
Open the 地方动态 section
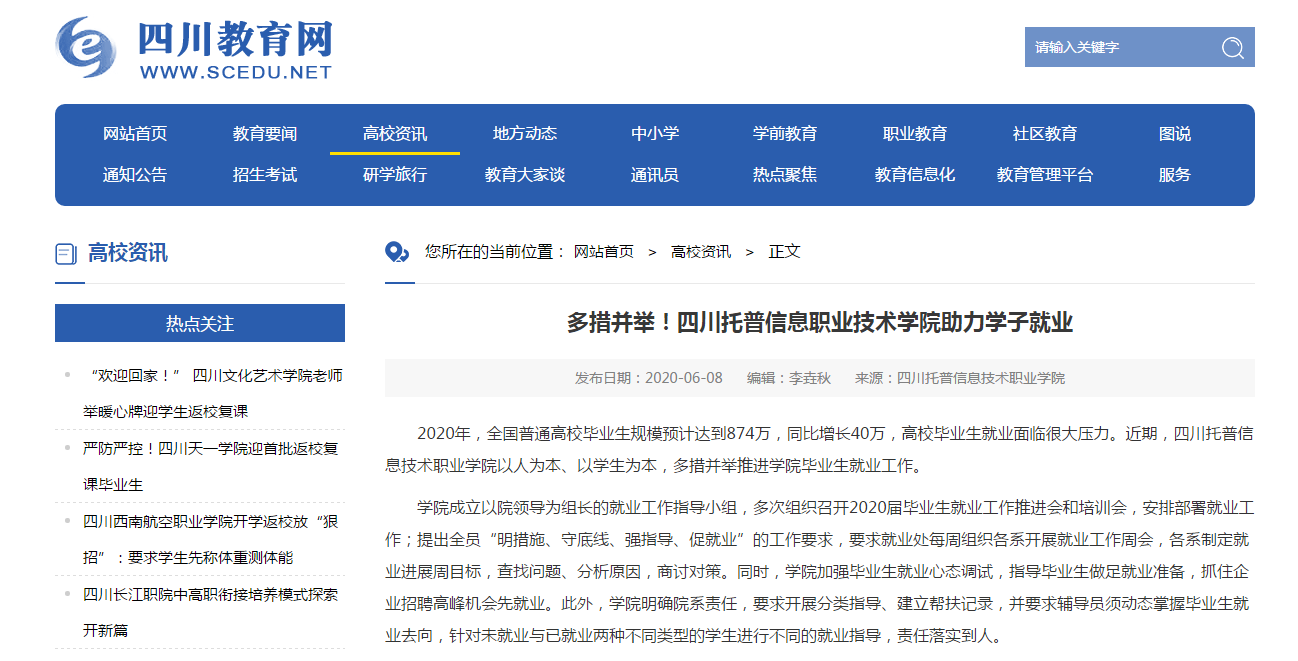point(525,134)
